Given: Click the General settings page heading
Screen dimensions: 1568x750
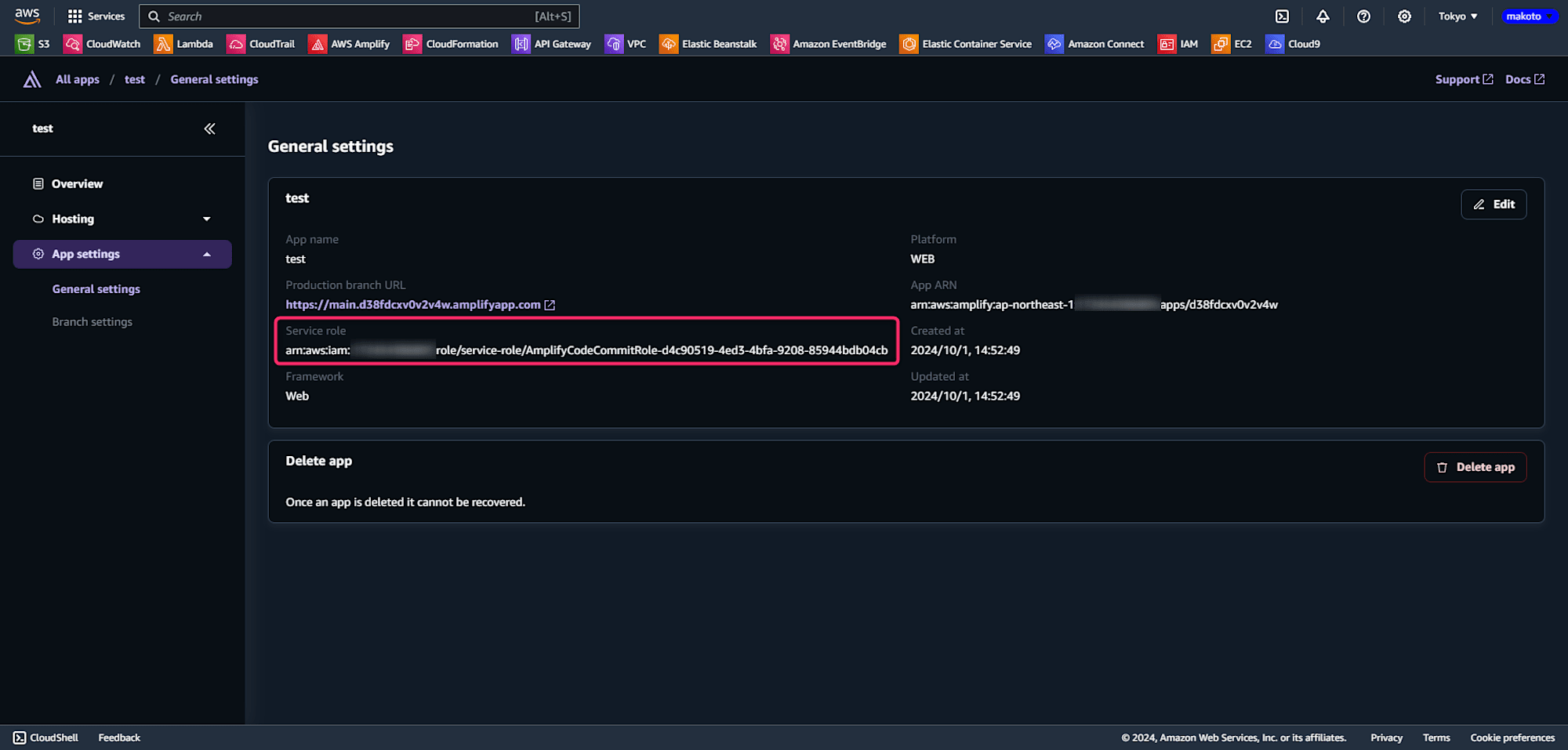Looking at the screenshot, I should (x=331, y=147).
